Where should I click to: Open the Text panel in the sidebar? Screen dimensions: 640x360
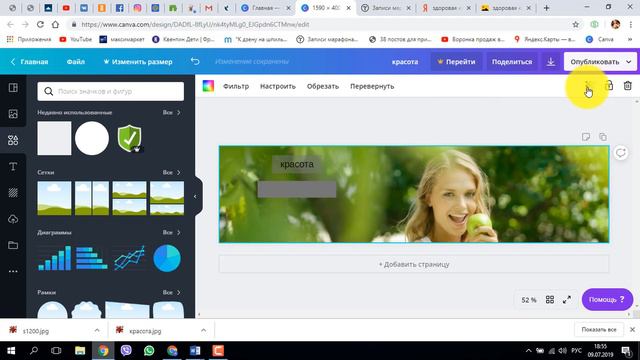pos(13,167)
